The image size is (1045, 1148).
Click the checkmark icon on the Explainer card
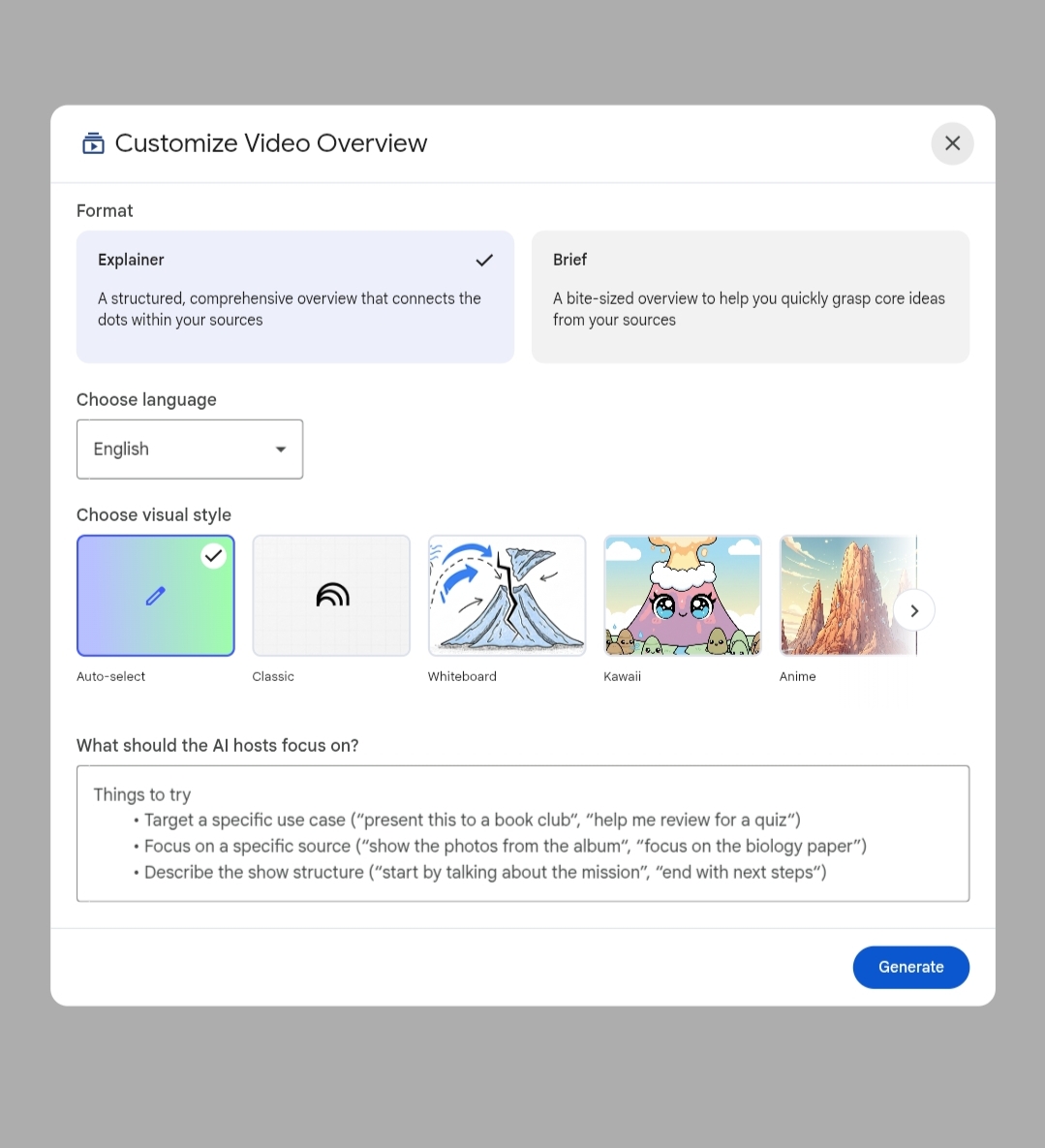click(x=484, y=260)
